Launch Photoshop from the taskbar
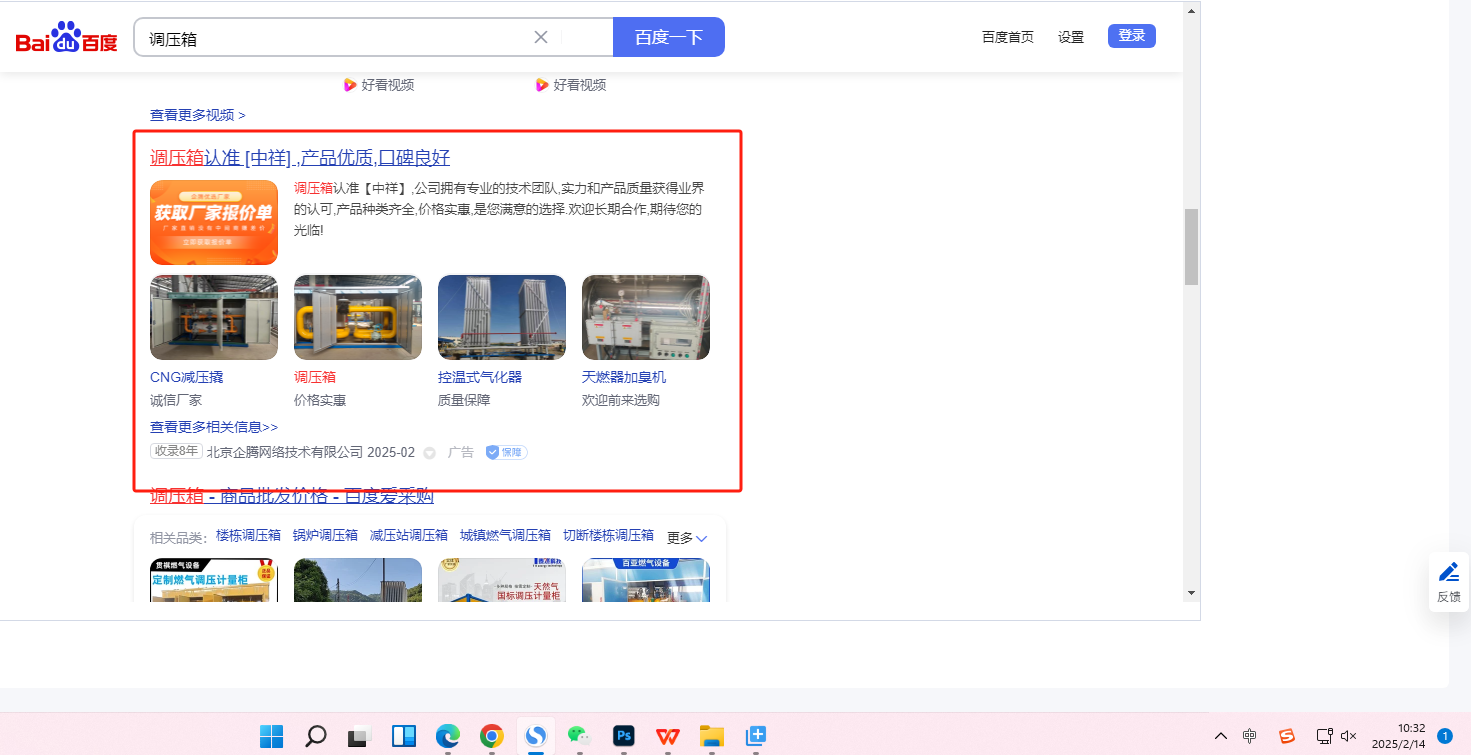This screenshot has width=1471, height=755. (624, 736)
